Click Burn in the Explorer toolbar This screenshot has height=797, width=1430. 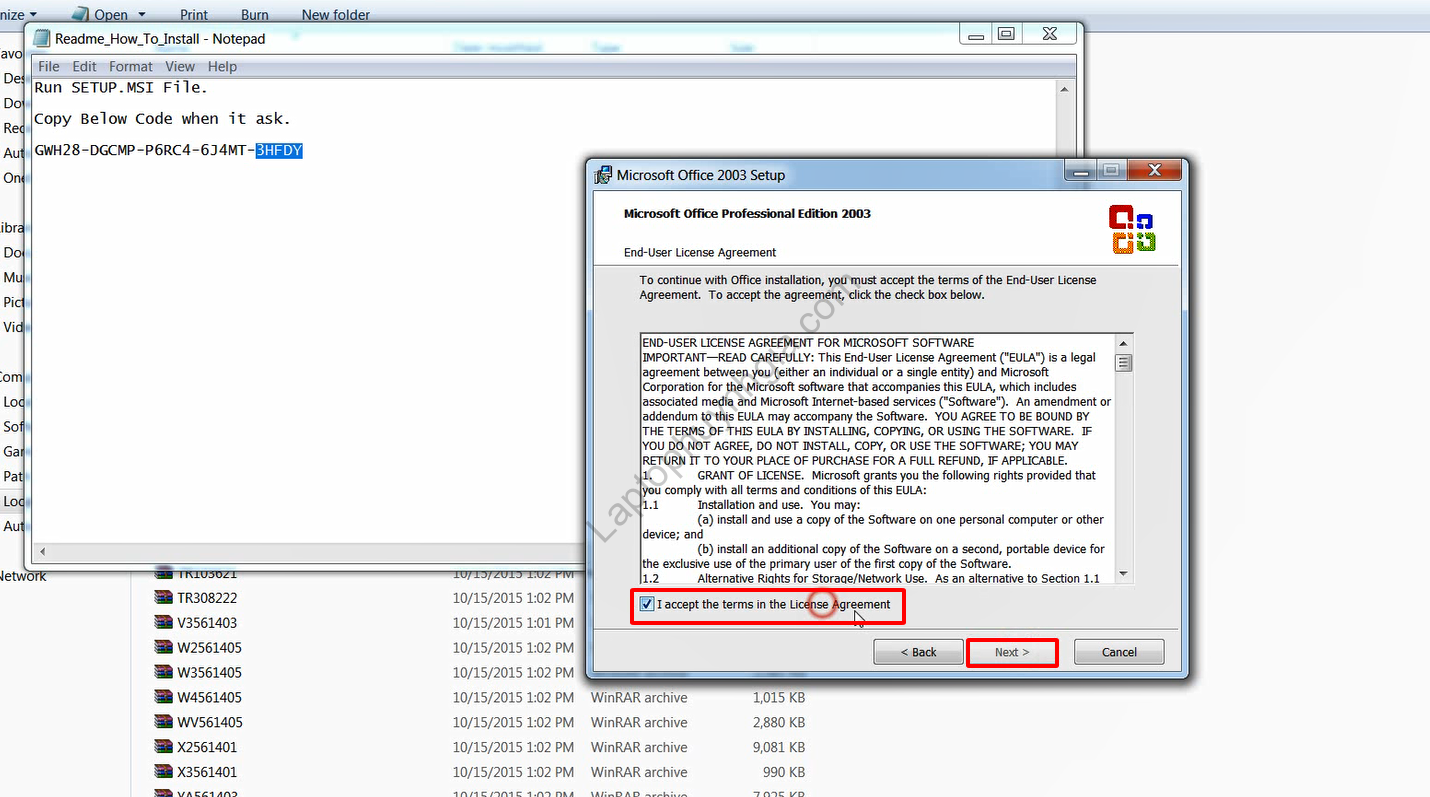point(255,15)
